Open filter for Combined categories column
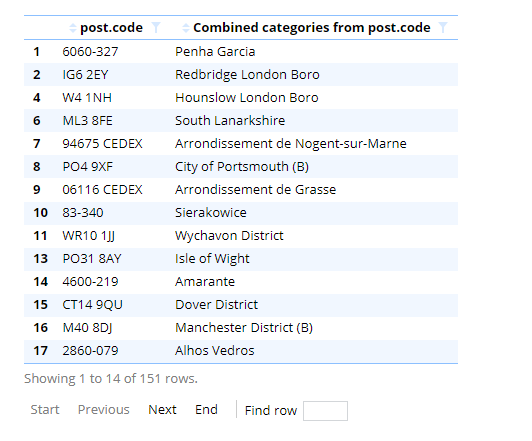The width and height of the screenshot is (532, 441). [443, 27]
